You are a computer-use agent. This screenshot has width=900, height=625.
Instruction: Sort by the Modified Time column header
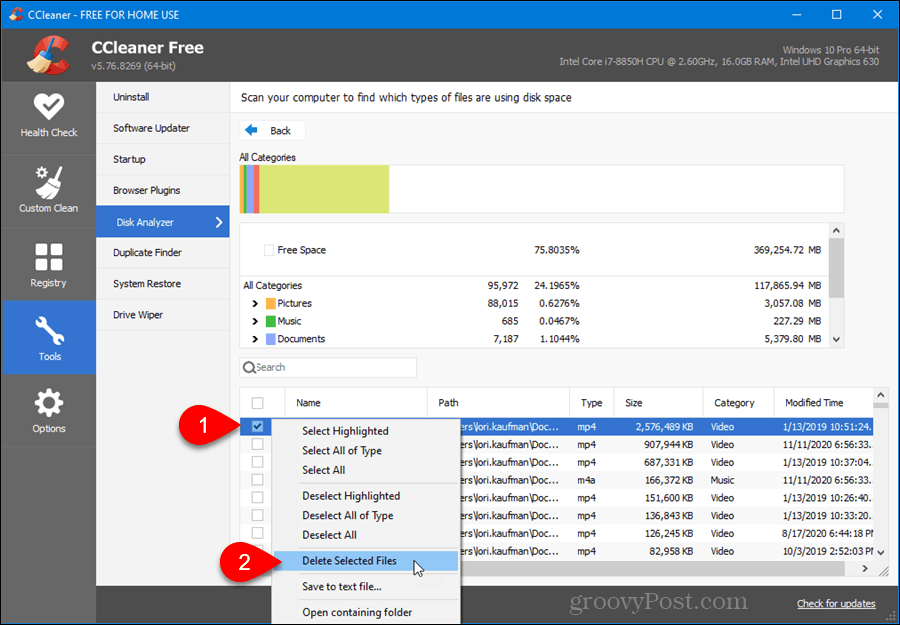point(824,403)
